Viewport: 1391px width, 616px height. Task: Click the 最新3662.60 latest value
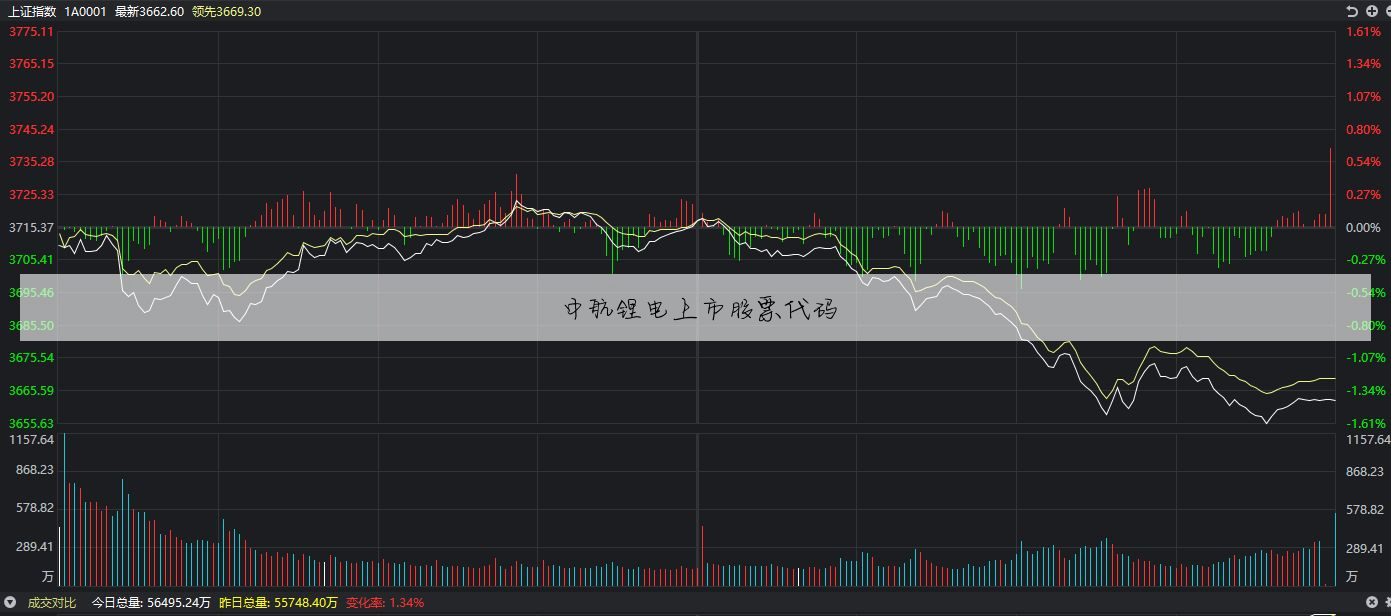149,11
